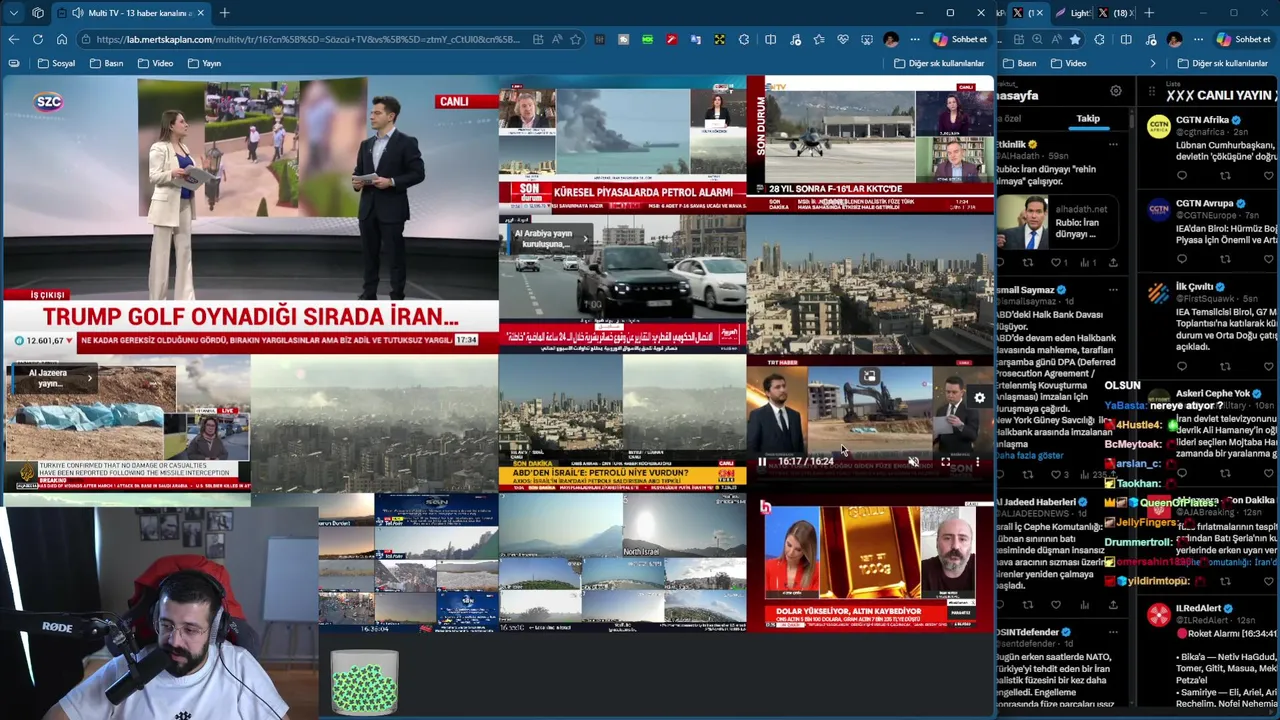Open browser essentials heart icon
Viewport: 1280px width, 720px height.
842,39
